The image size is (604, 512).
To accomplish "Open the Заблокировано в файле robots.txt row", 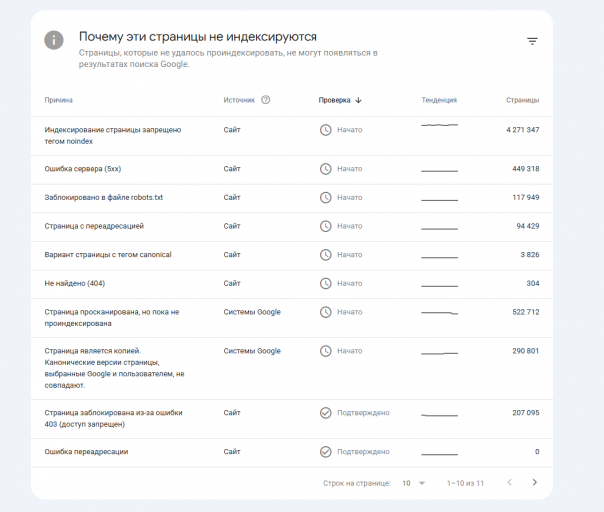I will tap(292, 198).
